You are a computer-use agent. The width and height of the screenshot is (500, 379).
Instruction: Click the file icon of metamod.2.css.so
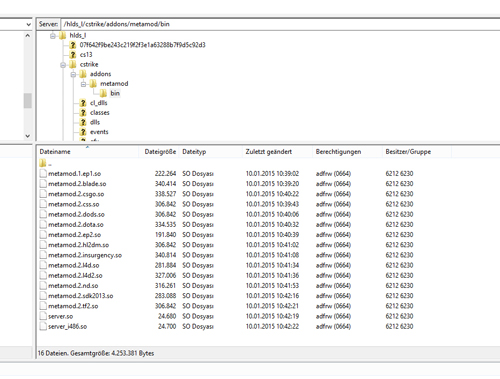tap(43, 204)
